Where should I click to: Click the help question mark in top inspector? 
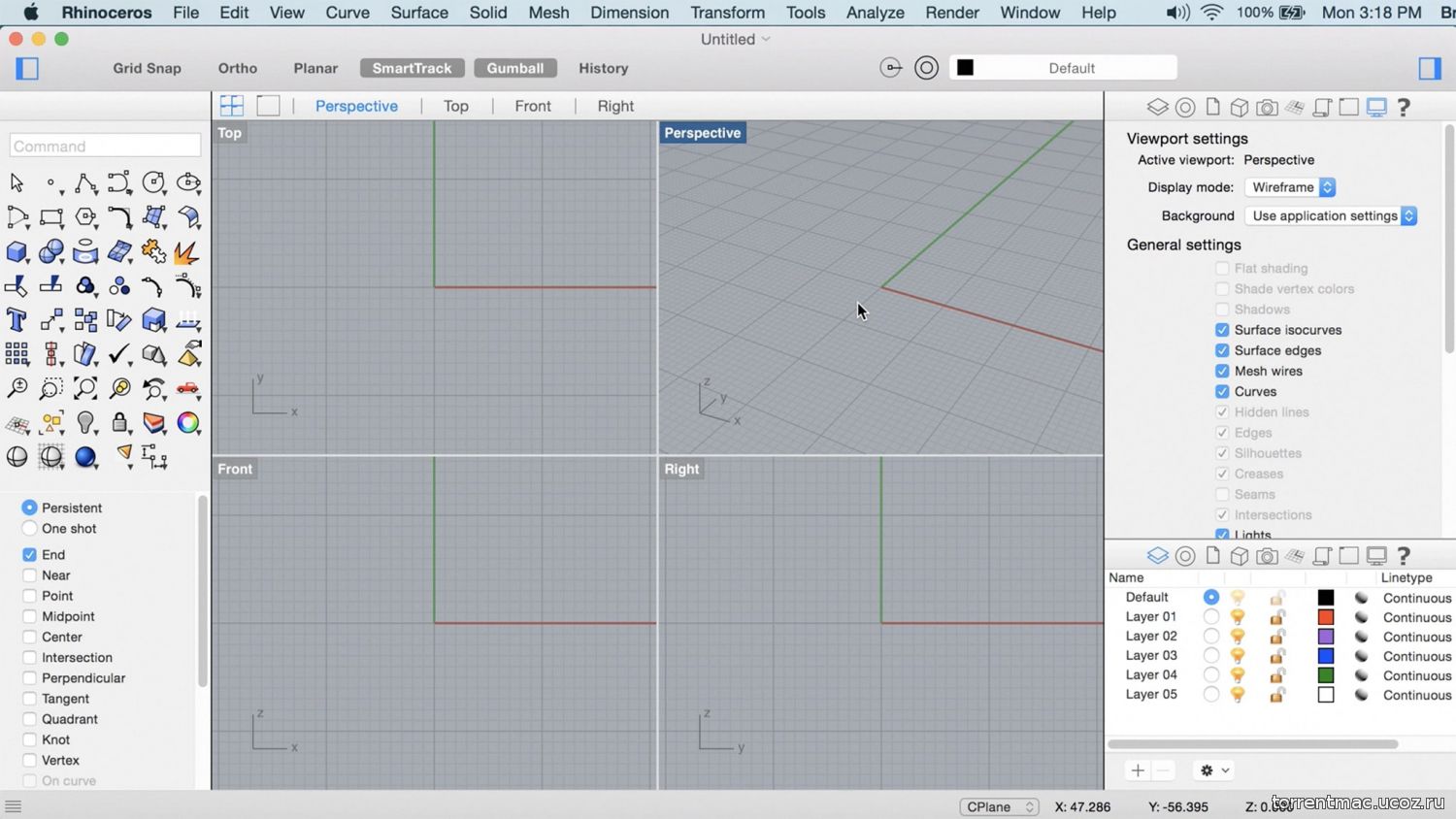(1404, 107)
